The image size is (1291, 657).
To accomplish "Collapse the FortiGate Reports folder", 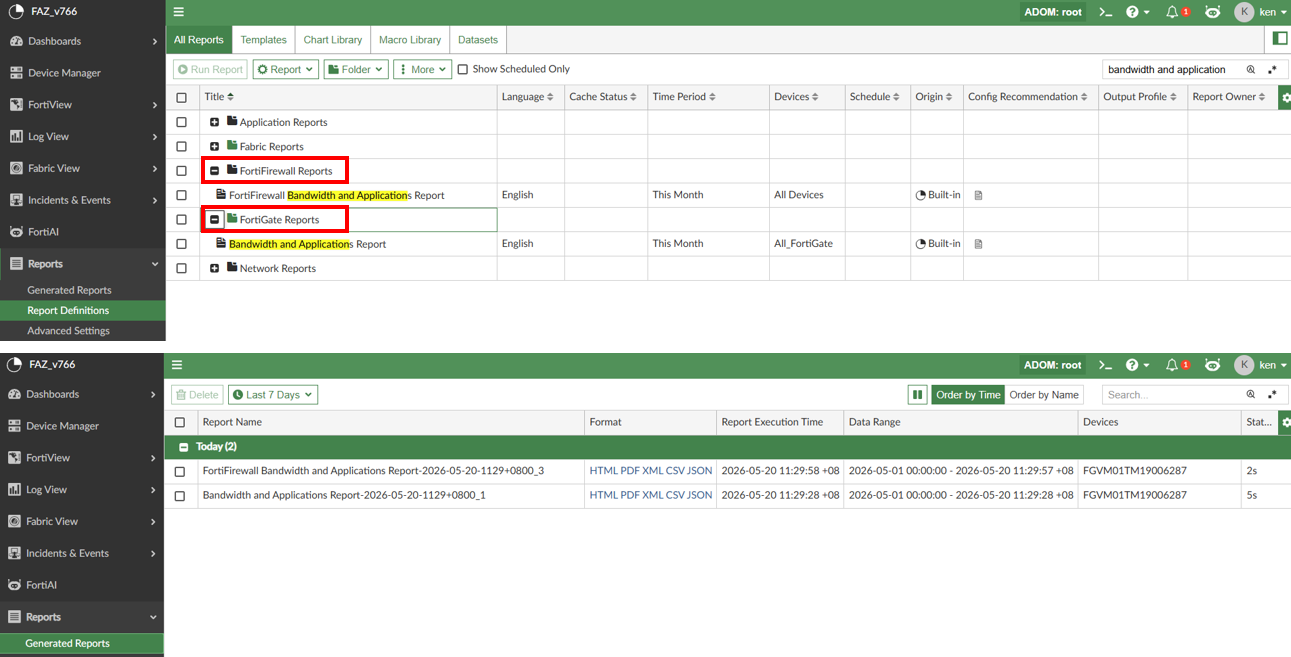I will [x=214, y=219].
